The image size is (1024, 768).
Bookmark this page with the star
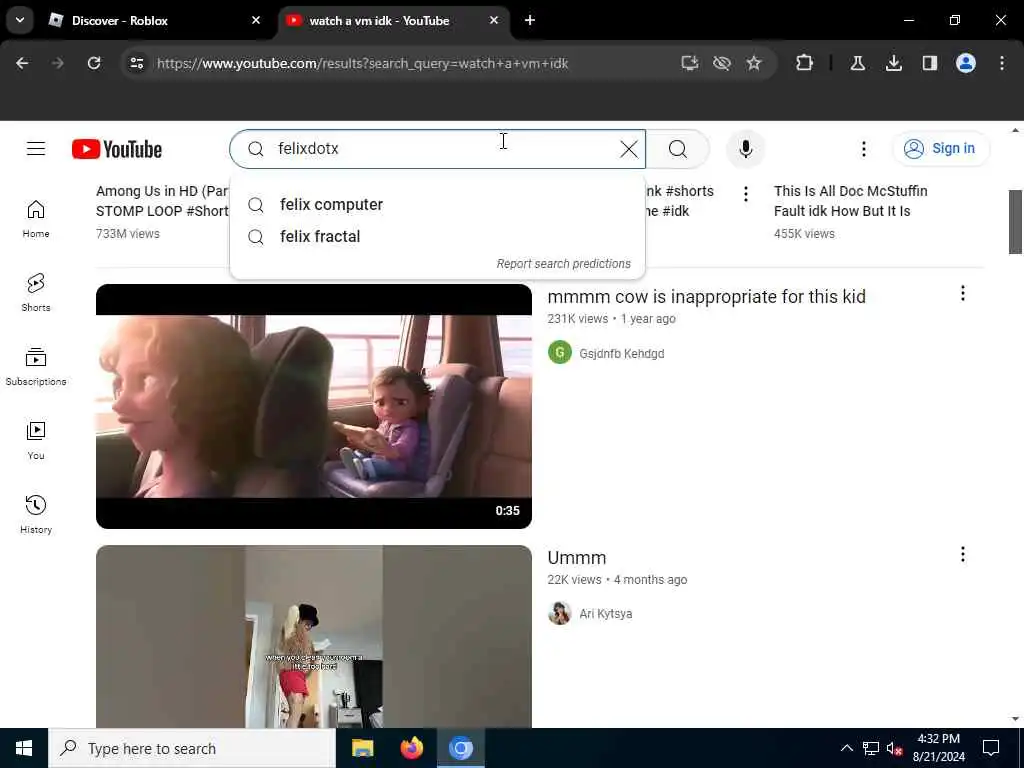[x=754, y=63]
